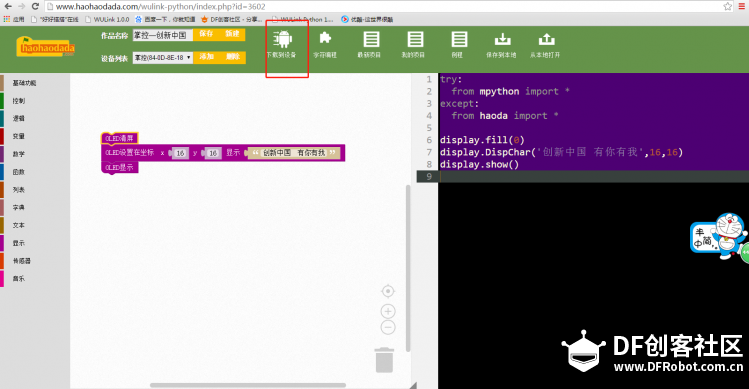The height and width of the screenshot is (389, 749).
Task: Select the OLED显示 block
Action: [x=119, y=167]
